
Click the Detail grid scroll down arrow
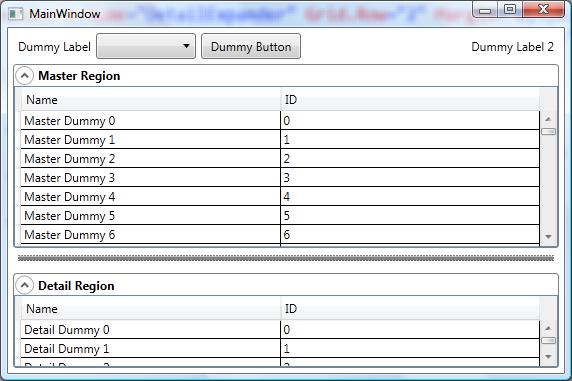coord(548,357)
